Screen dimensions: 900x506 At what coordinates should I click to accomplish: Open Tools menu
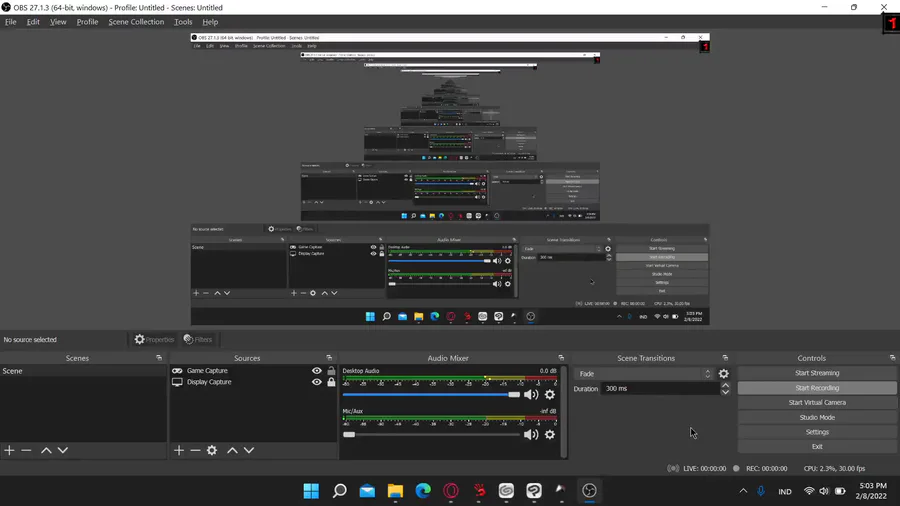183,22
